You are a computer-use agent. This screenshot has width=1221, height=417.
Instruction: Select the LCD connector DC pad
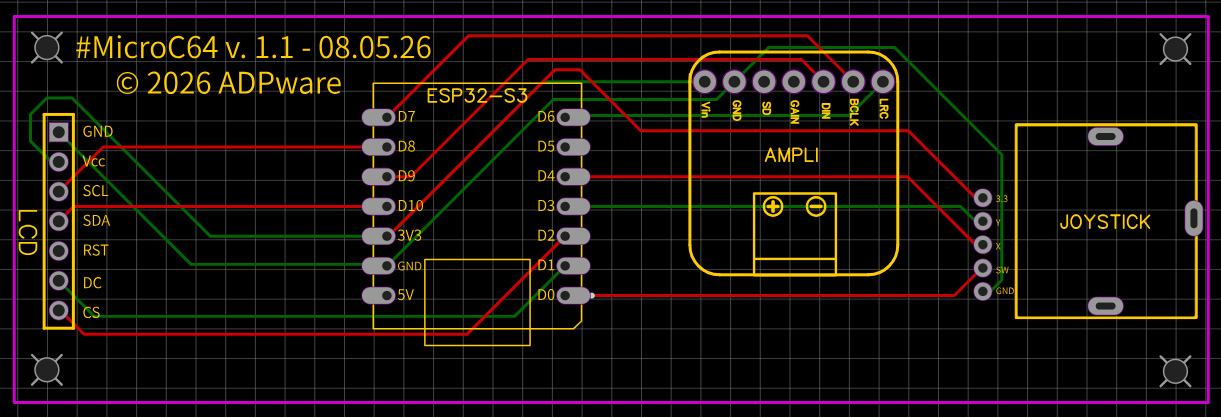[x=59, y=281]
